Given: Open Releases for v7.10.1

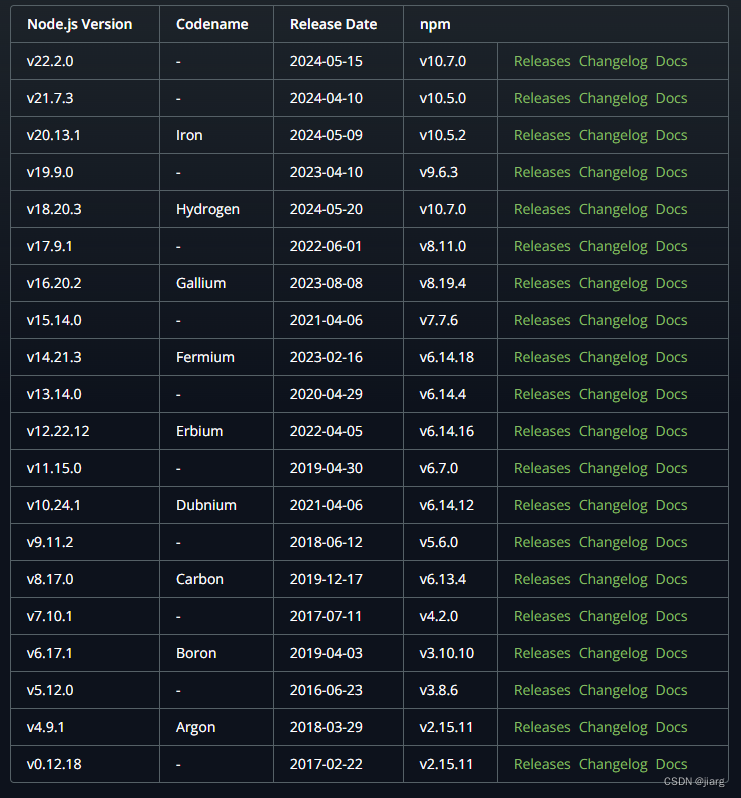Looking at the screenshot, I should coord(542,616).
